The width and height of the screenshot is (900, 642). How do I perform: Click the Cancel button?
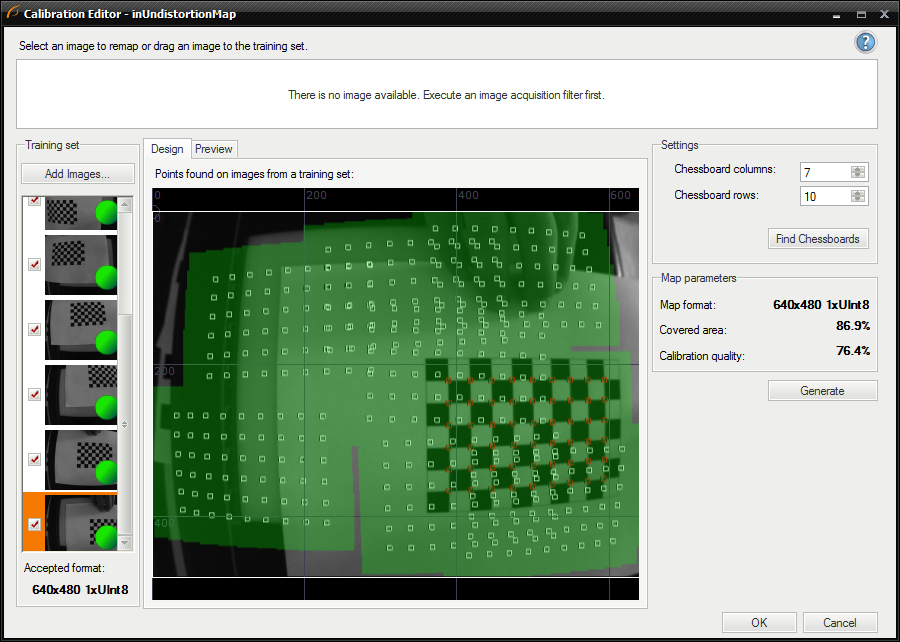(840, 622)
